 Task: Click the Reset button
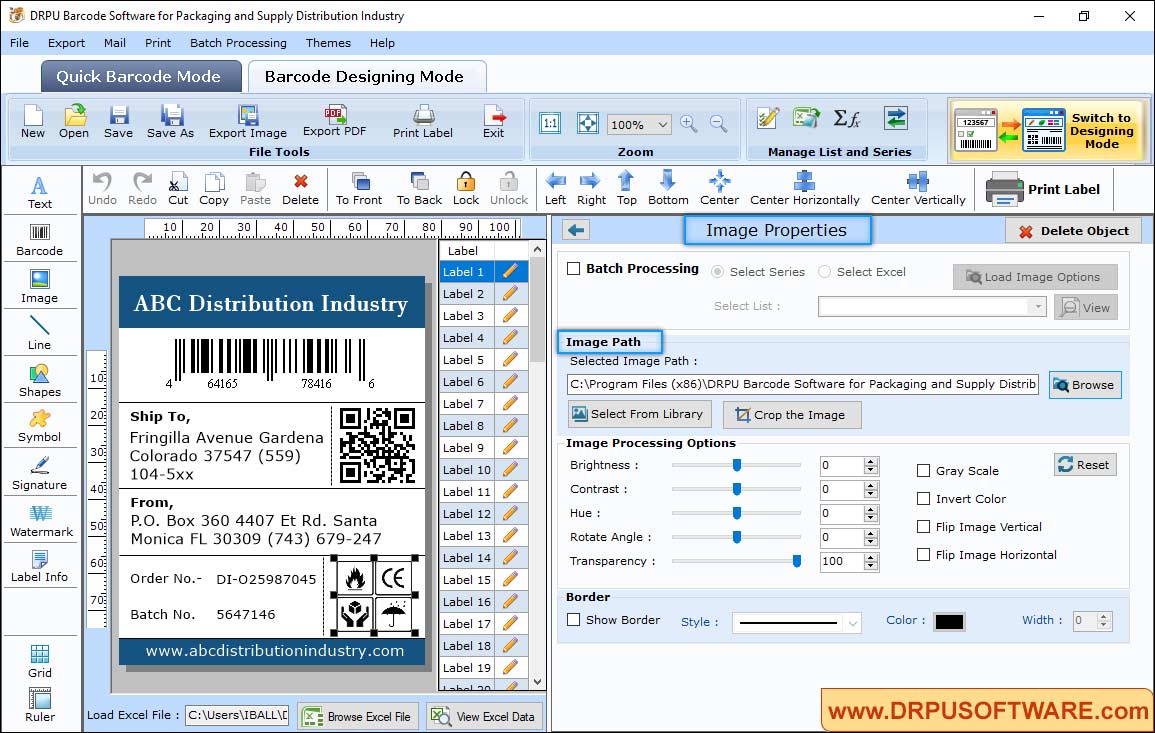click(x=1085, y=465)
